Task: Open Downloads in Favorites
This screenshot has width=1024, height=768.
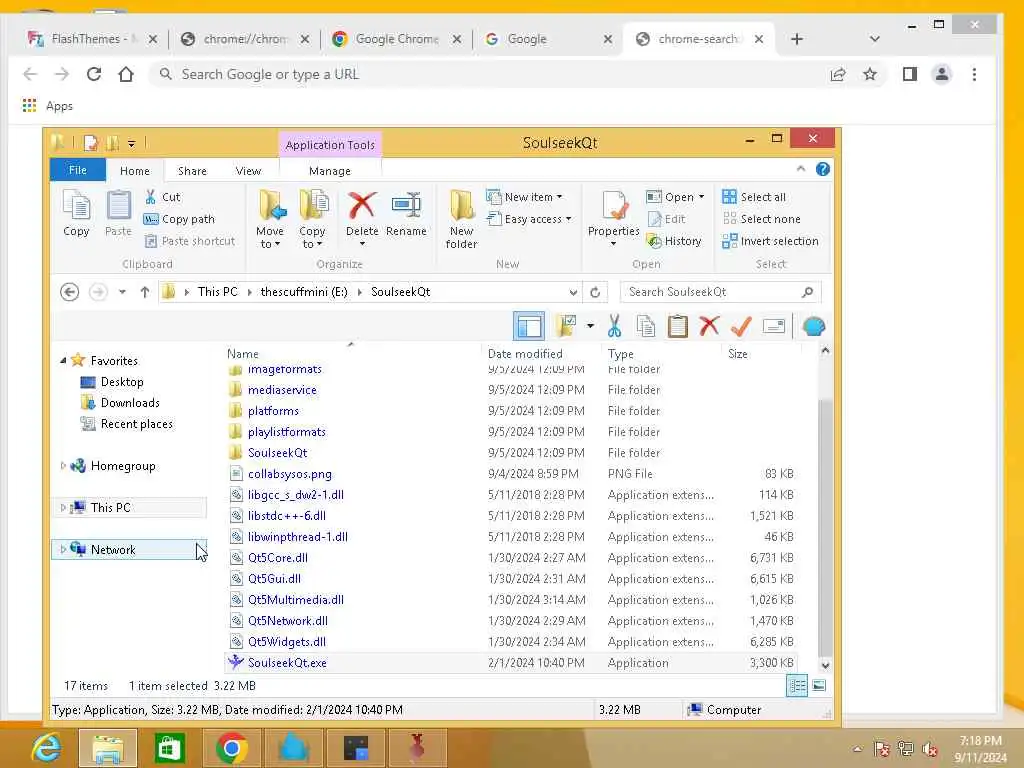Action: coord(130,403)
